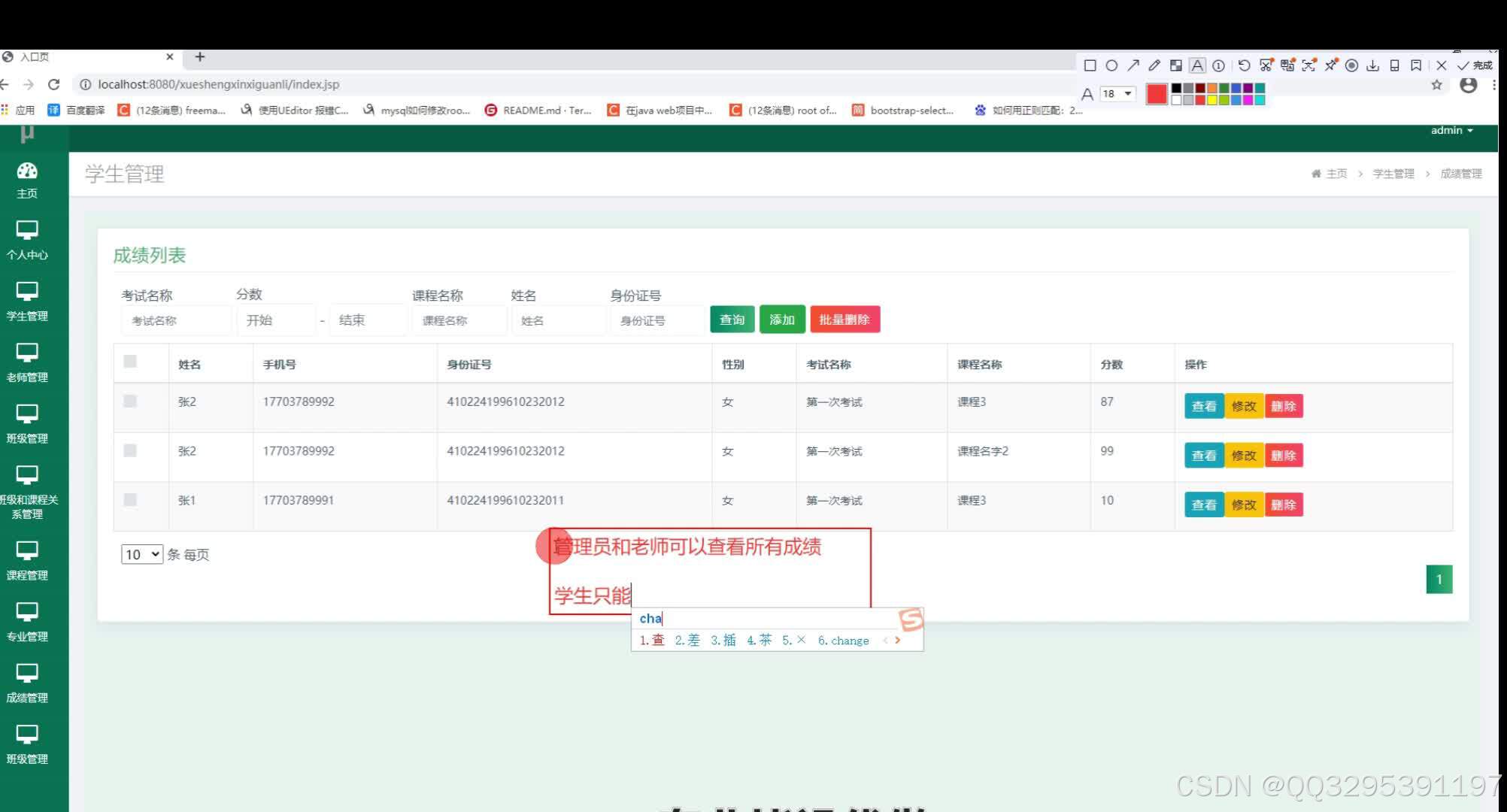This screenshot has height=812, width=1507.
Task: Click the 分数 开始 input field
Action: (275, 320)
